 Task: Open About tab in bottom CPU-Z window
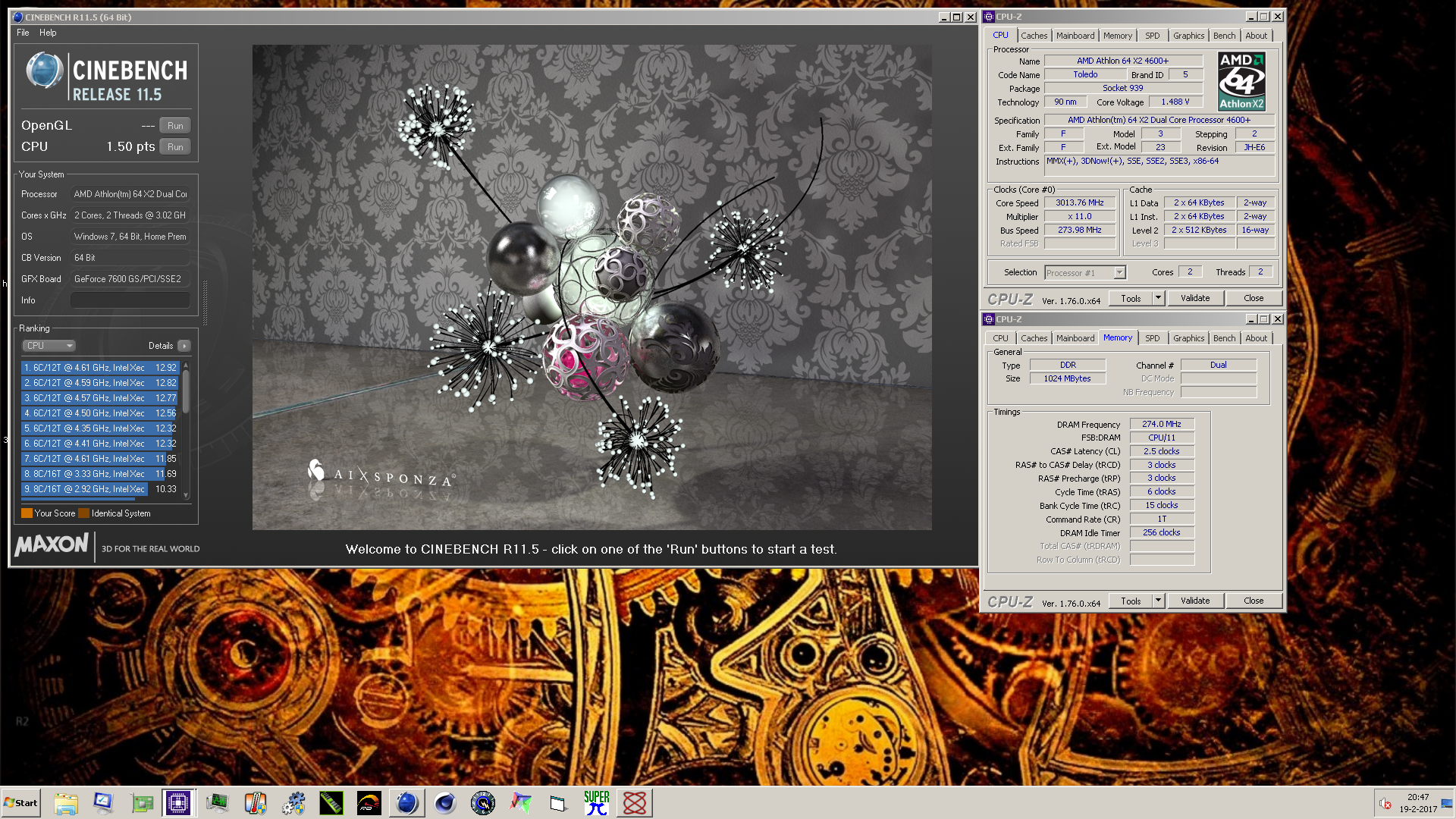1256,338
